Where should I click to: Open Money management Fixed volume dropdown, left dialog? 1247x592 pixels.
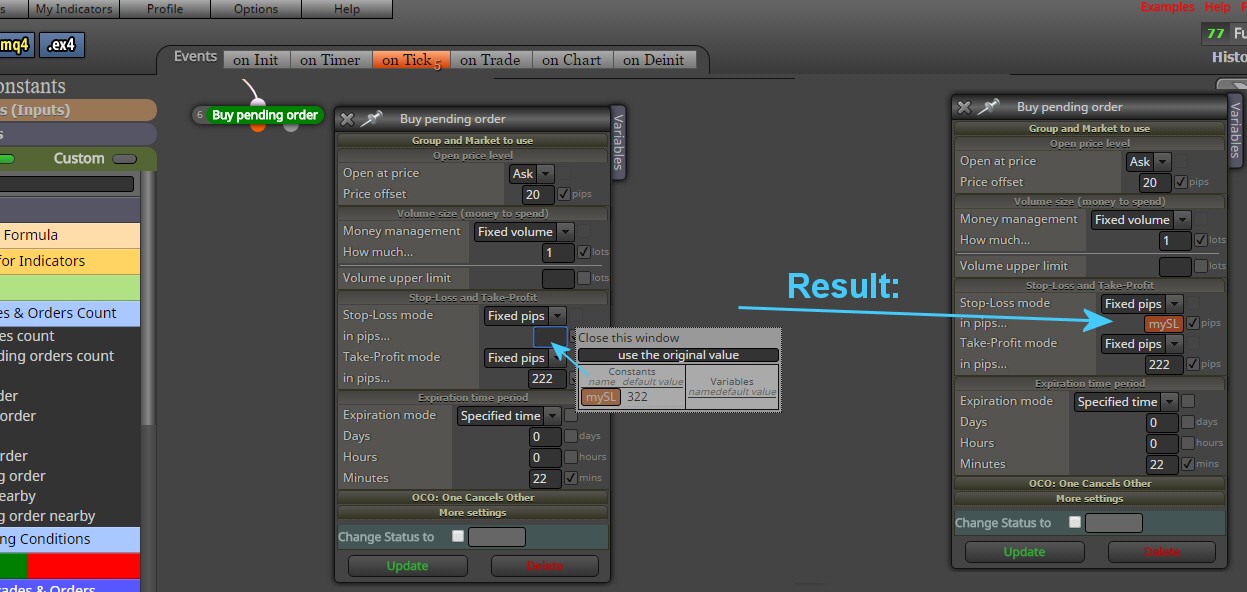524,232
